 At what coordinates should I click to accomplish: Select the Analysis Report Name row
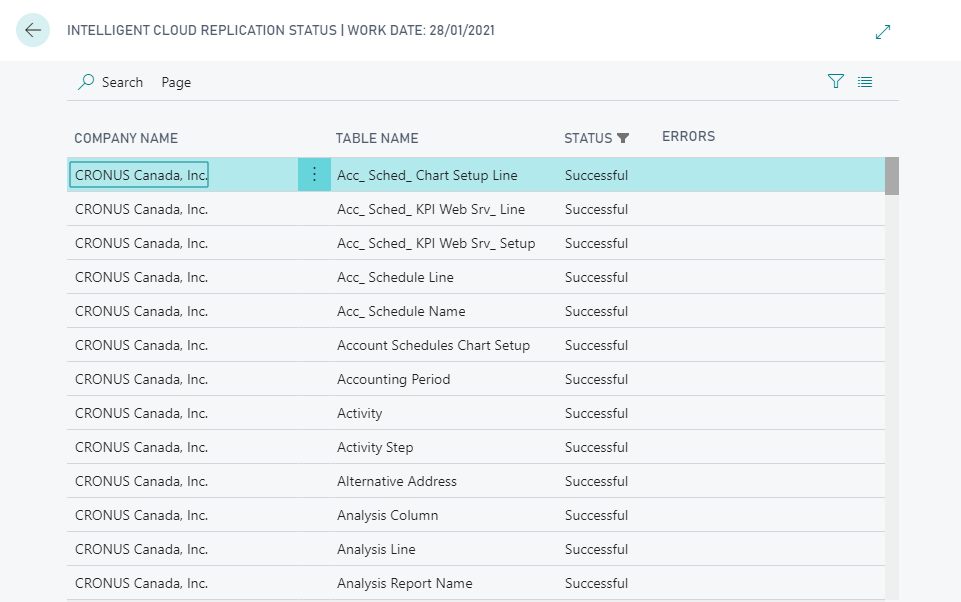404,583
